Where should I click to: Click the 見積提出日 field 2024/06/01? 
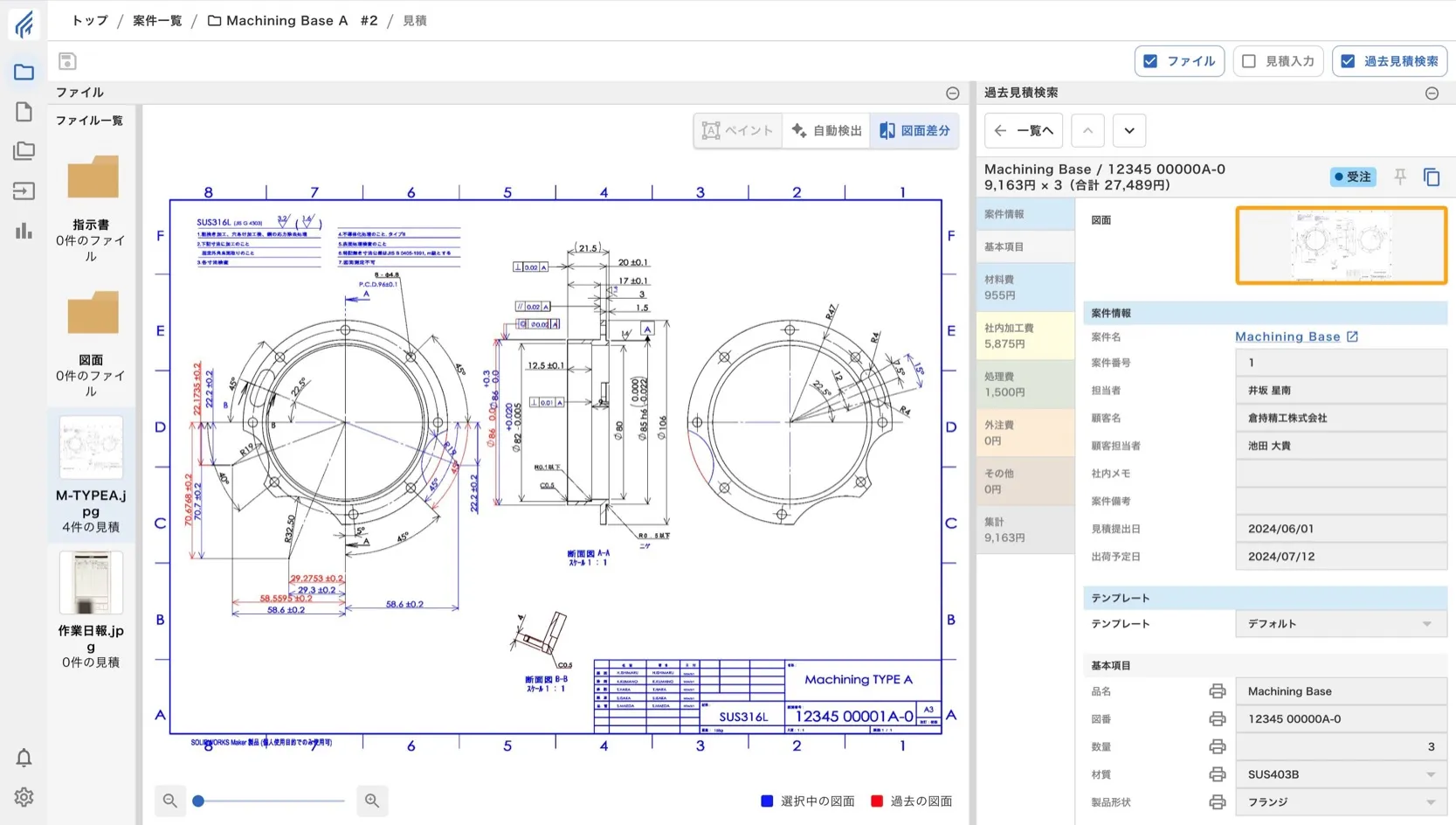[x=1341, y=529]
